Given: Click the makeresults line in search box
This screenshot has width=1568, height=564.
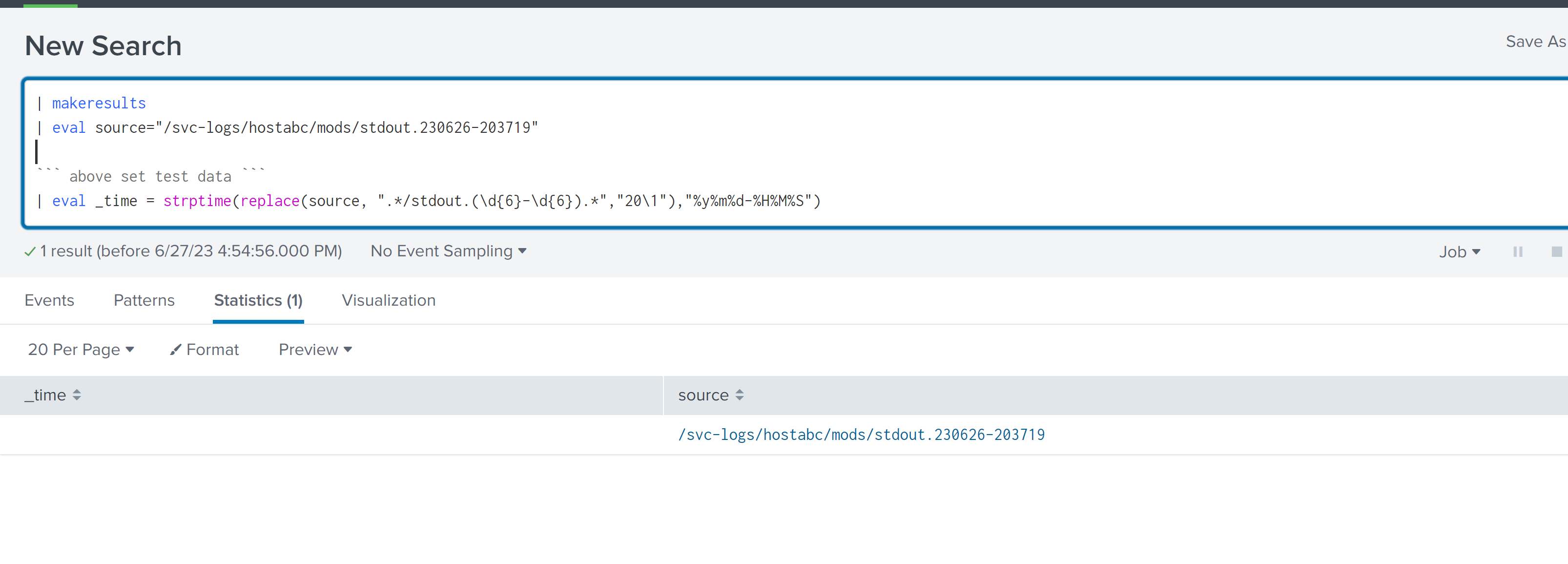Looking at the screenshot, I should (91, 103).
